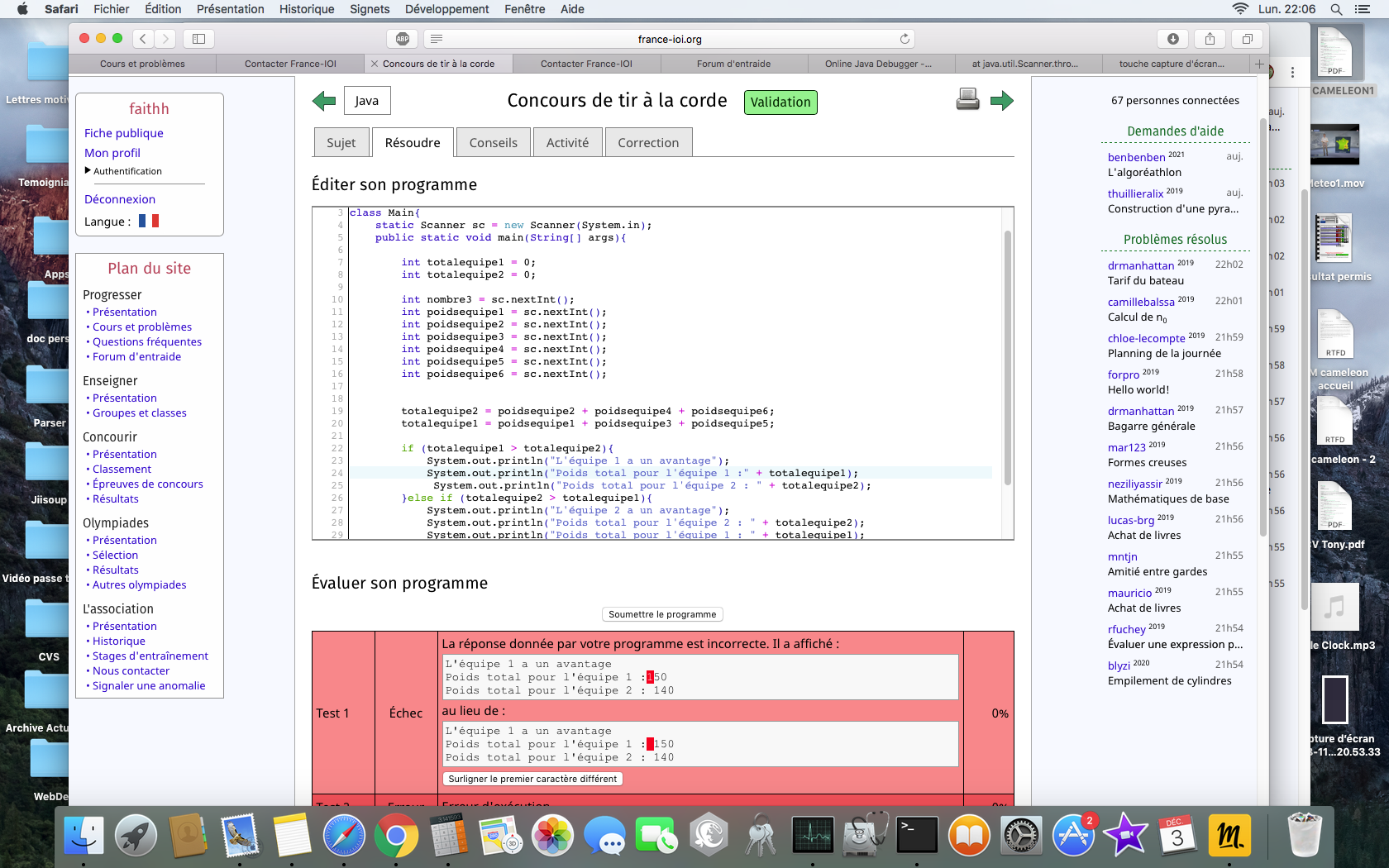This screenshot has width=1389, height=868.
Task: Open the Safari downloads icon
Action: (1172, 39)
